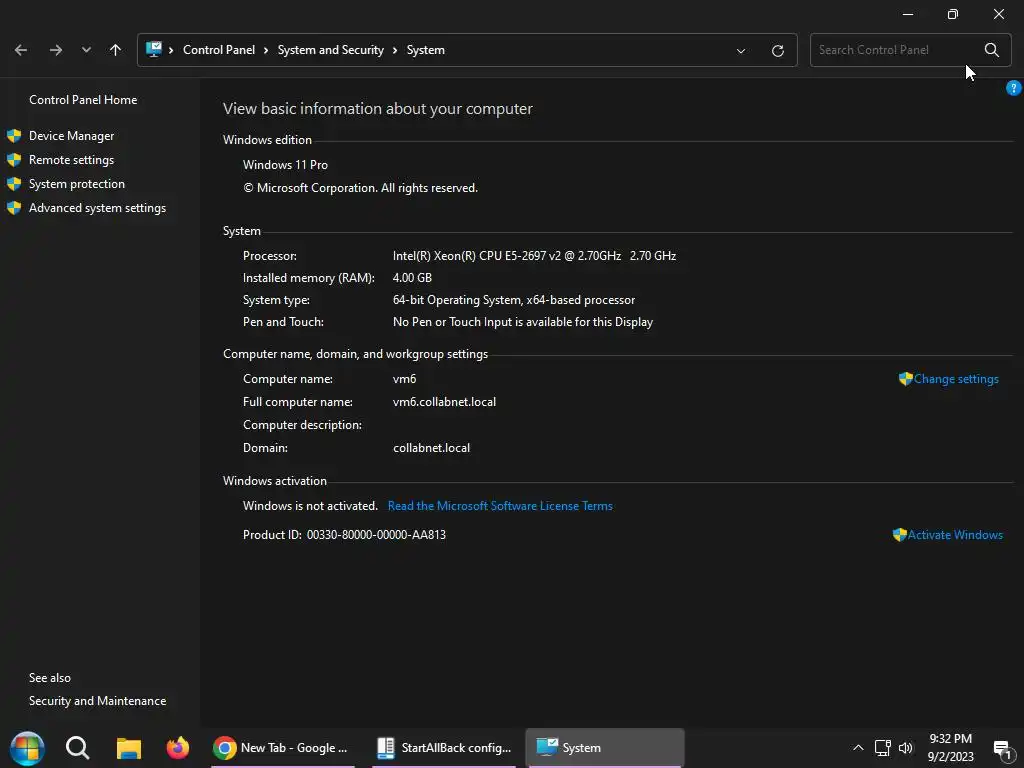Image resolution: width=1024 pixels, height=768 pixels.
Task: Click Change settings for computer name
Action: click(956, 379)
